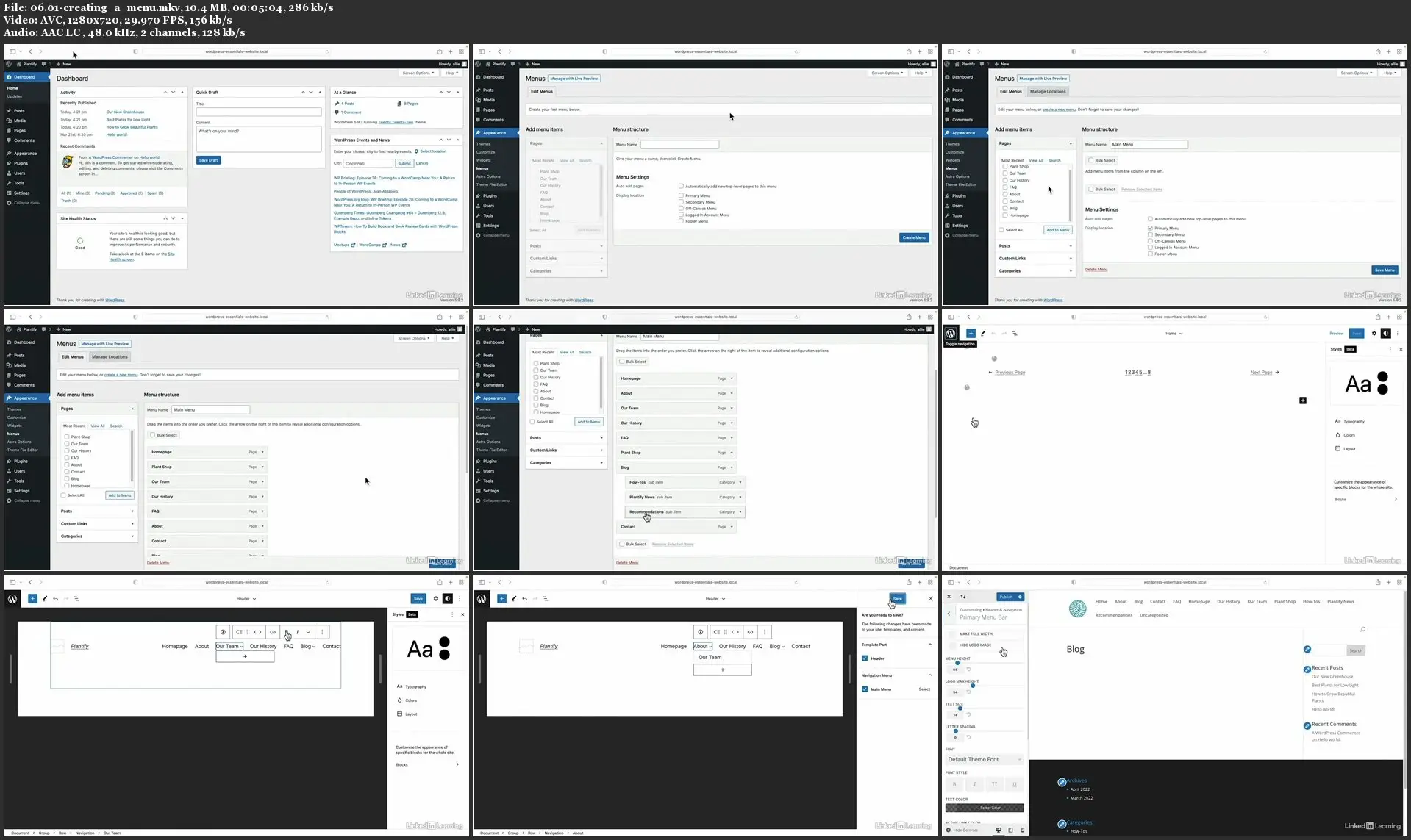Check the Secondary Menu box in the empty Main Menu frame
1411x840 pixels.
(1151, 235)
